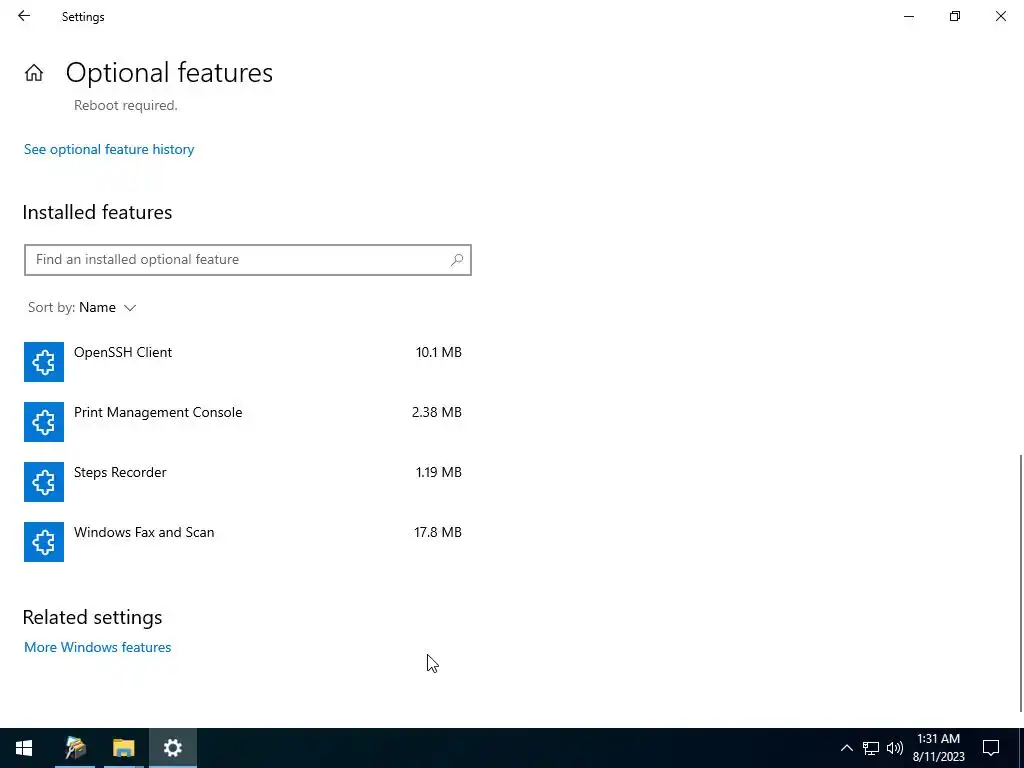Open the volume control tray icon
Screen dimensions: 1024x768
pos(895,748)
